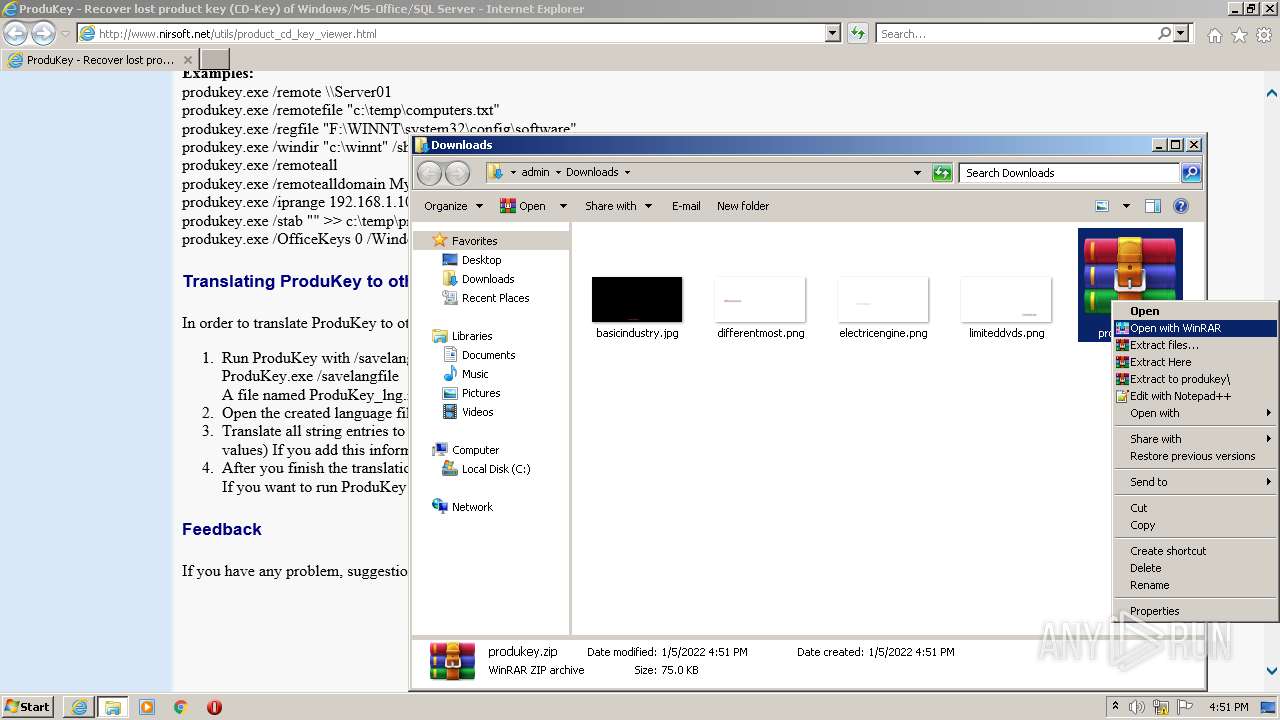Click in Search Downloads field
Image resolution: width=1280 pixels, height=720 pixels.
pyautogui.click(x=1069, y=173)
